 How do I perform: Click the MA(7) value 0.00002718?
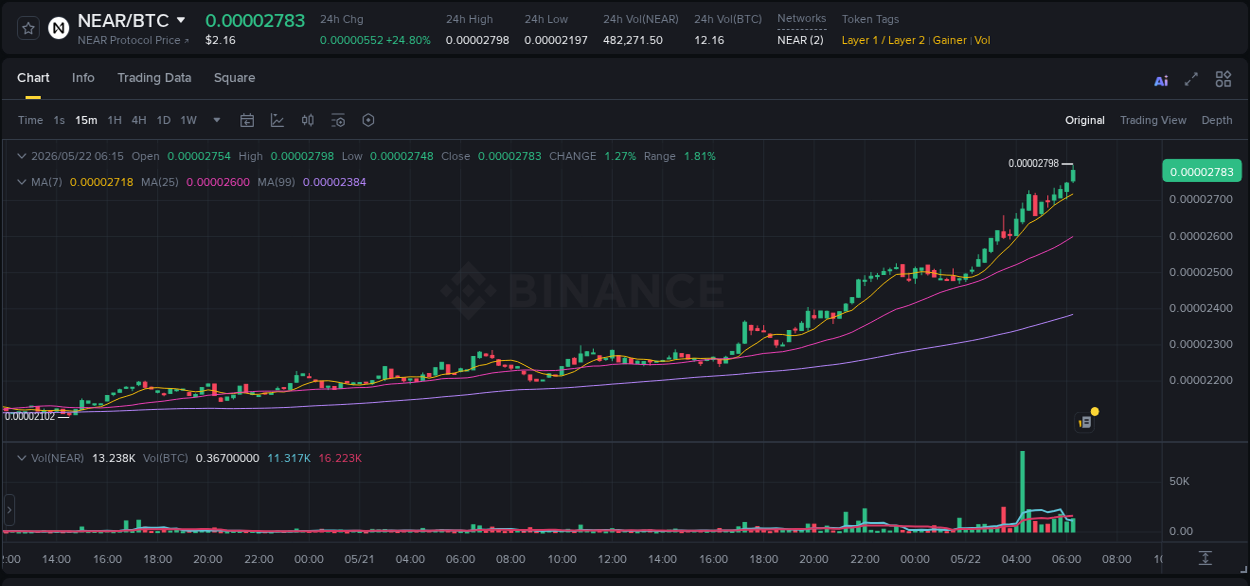(x=102, y=182)
